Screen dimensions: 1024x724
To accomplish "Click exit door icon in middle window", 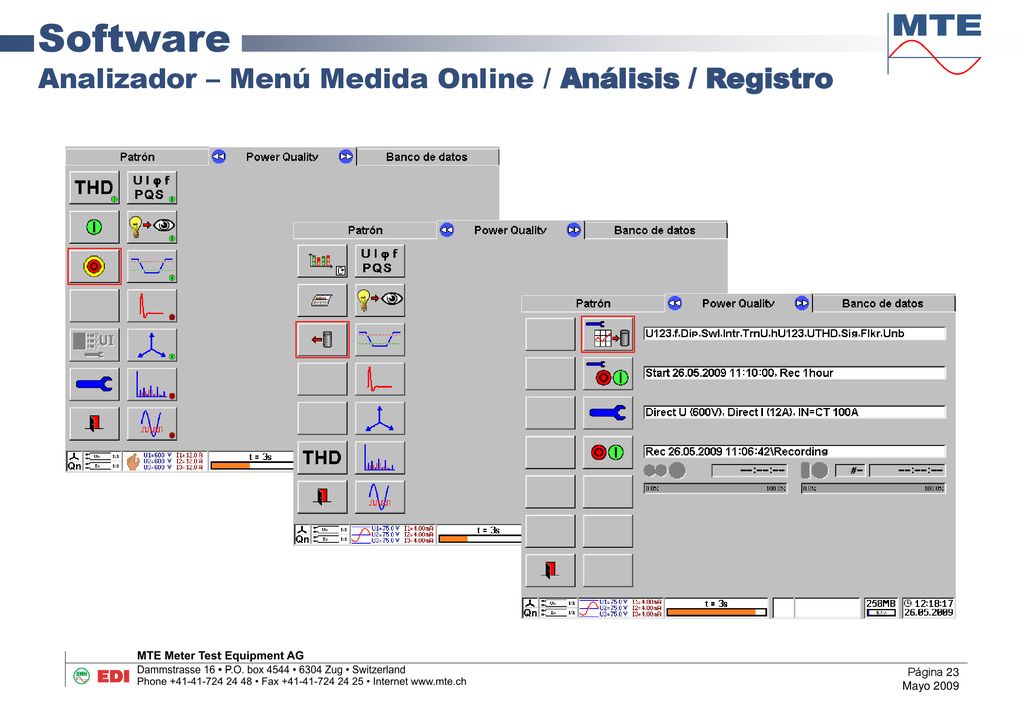I will pos(323,496).
